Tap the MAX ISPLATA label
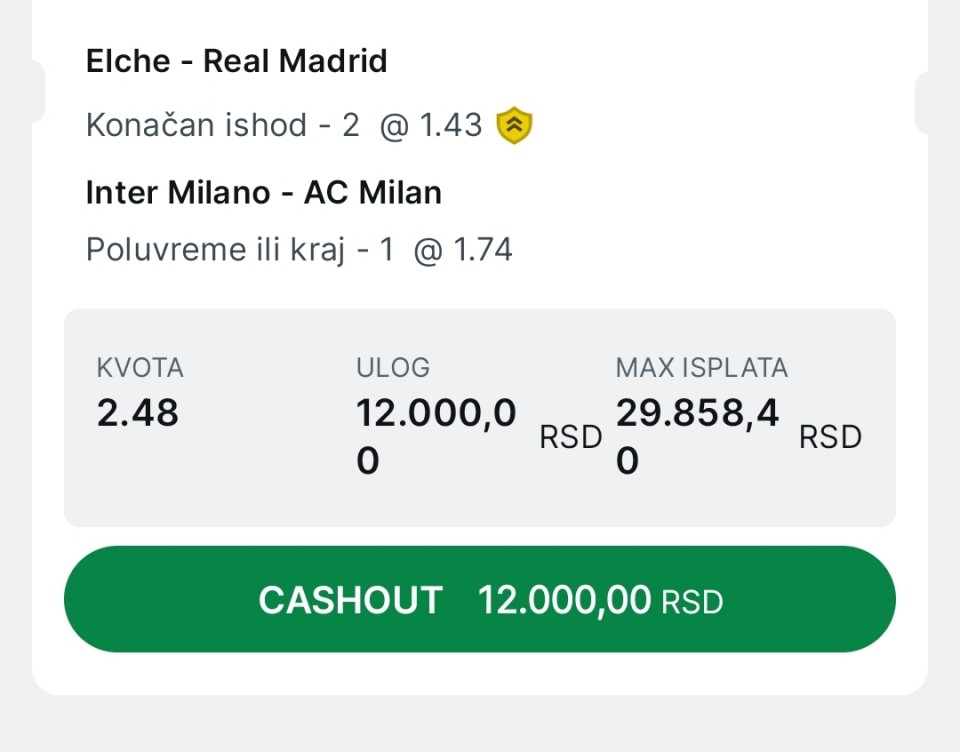The height and width of the screenshot is (752, 960). [x=702, y=368]
